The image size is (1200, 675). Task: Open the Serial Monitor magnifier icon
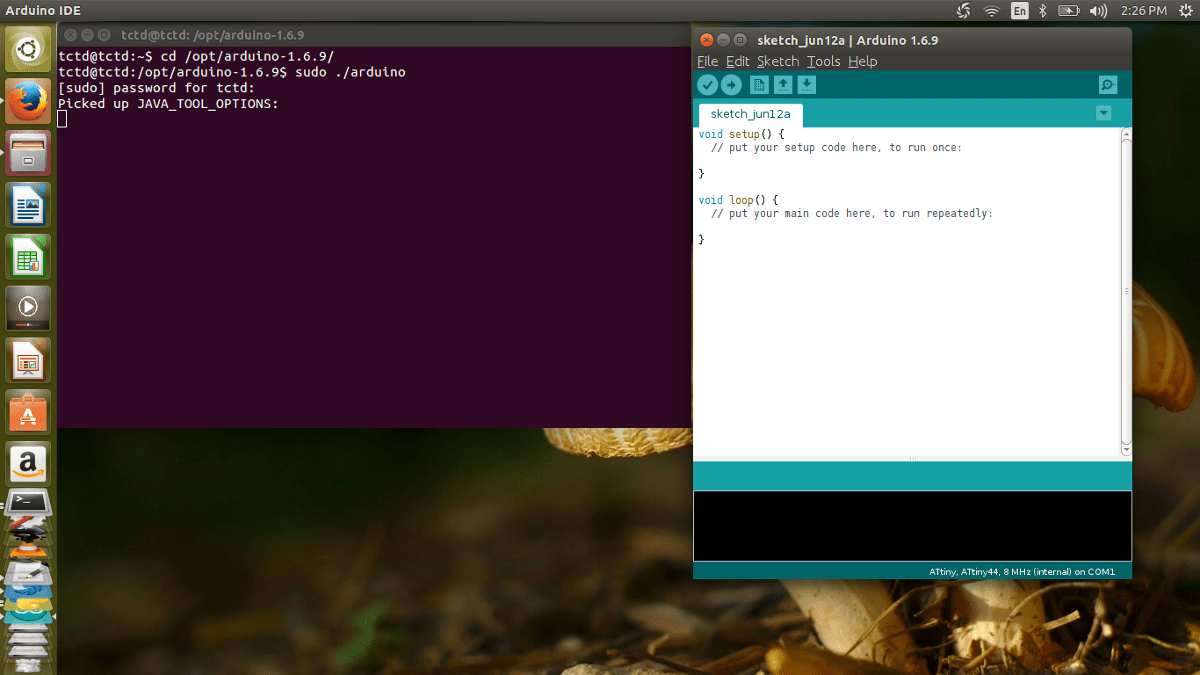click(x=1107, y=86)
